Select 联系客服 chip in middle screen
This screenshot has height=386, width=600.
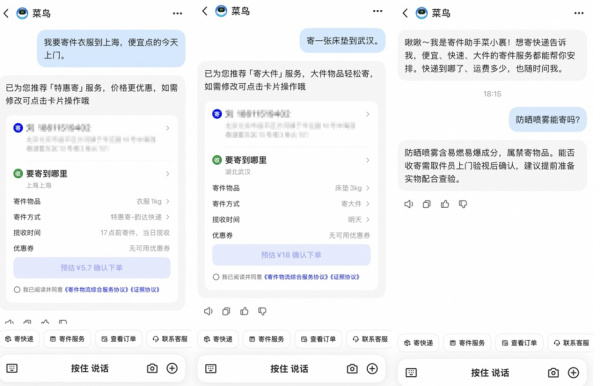click(370, 339)
